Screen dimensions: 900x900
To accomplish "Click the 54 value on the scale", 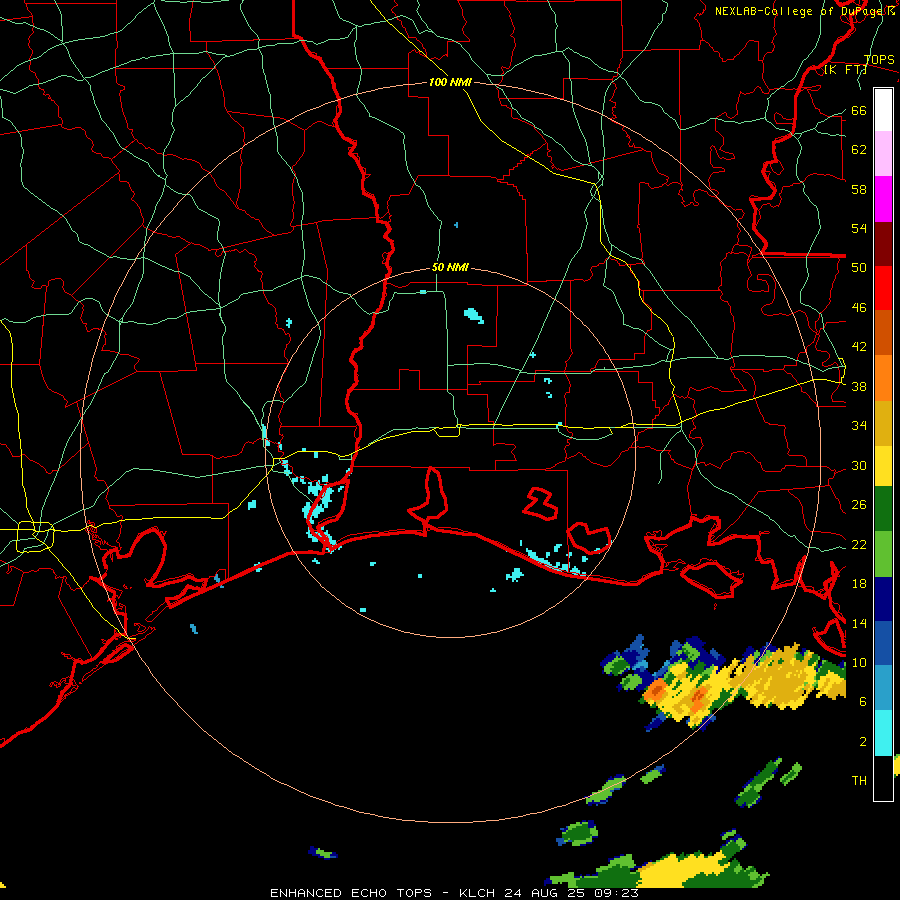I will tap(859, 228).
